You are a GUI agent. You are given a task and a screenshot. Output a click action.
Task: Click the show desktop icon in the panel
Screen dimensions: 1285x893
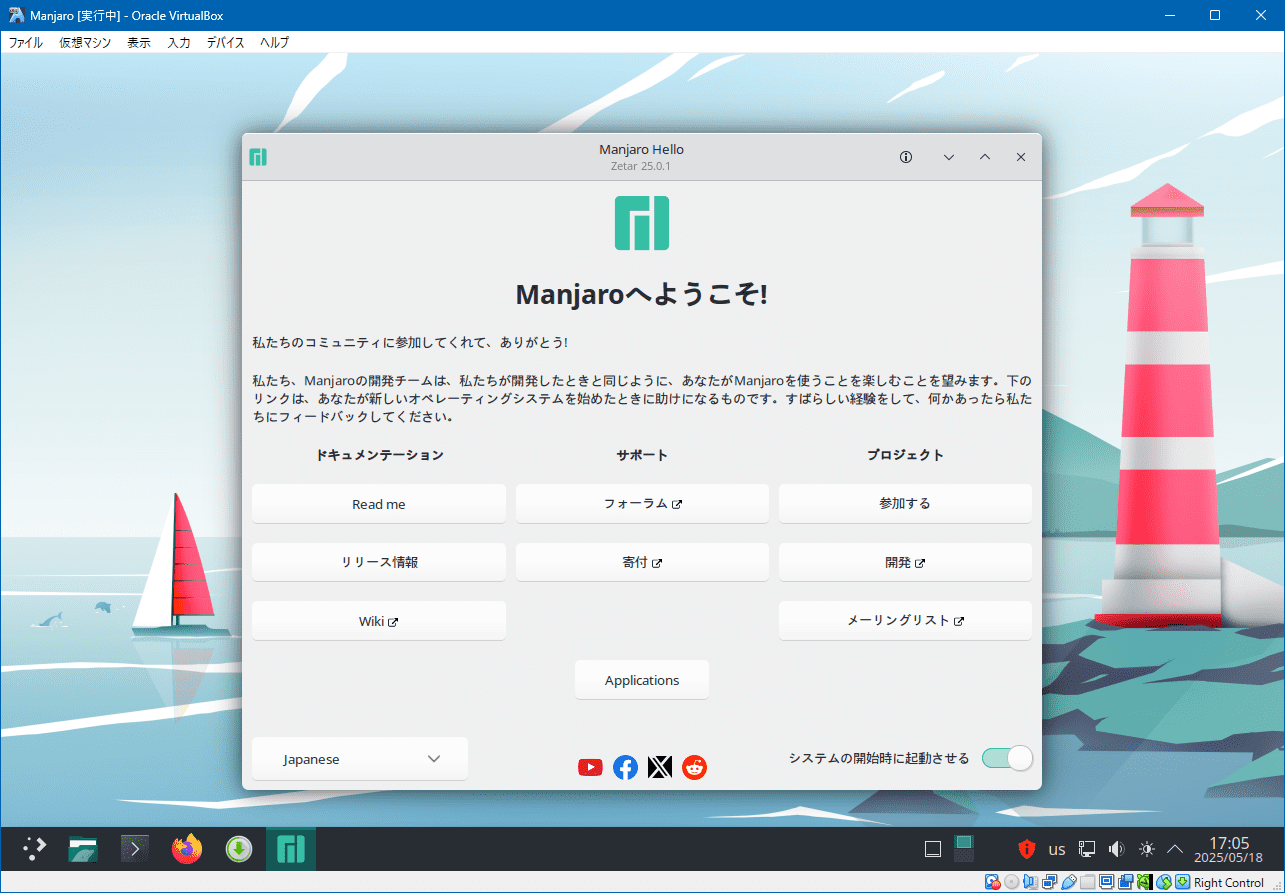933,850
